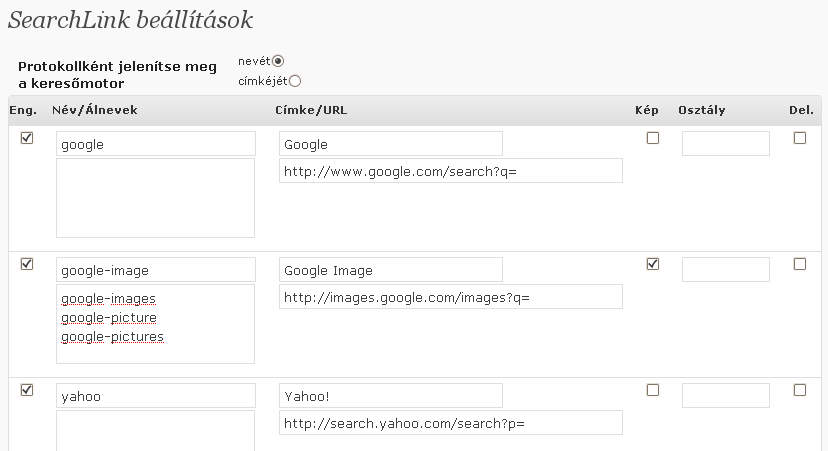
Task: Edit the search.yahoo.com URL field
Action: [x=450, y=423]
